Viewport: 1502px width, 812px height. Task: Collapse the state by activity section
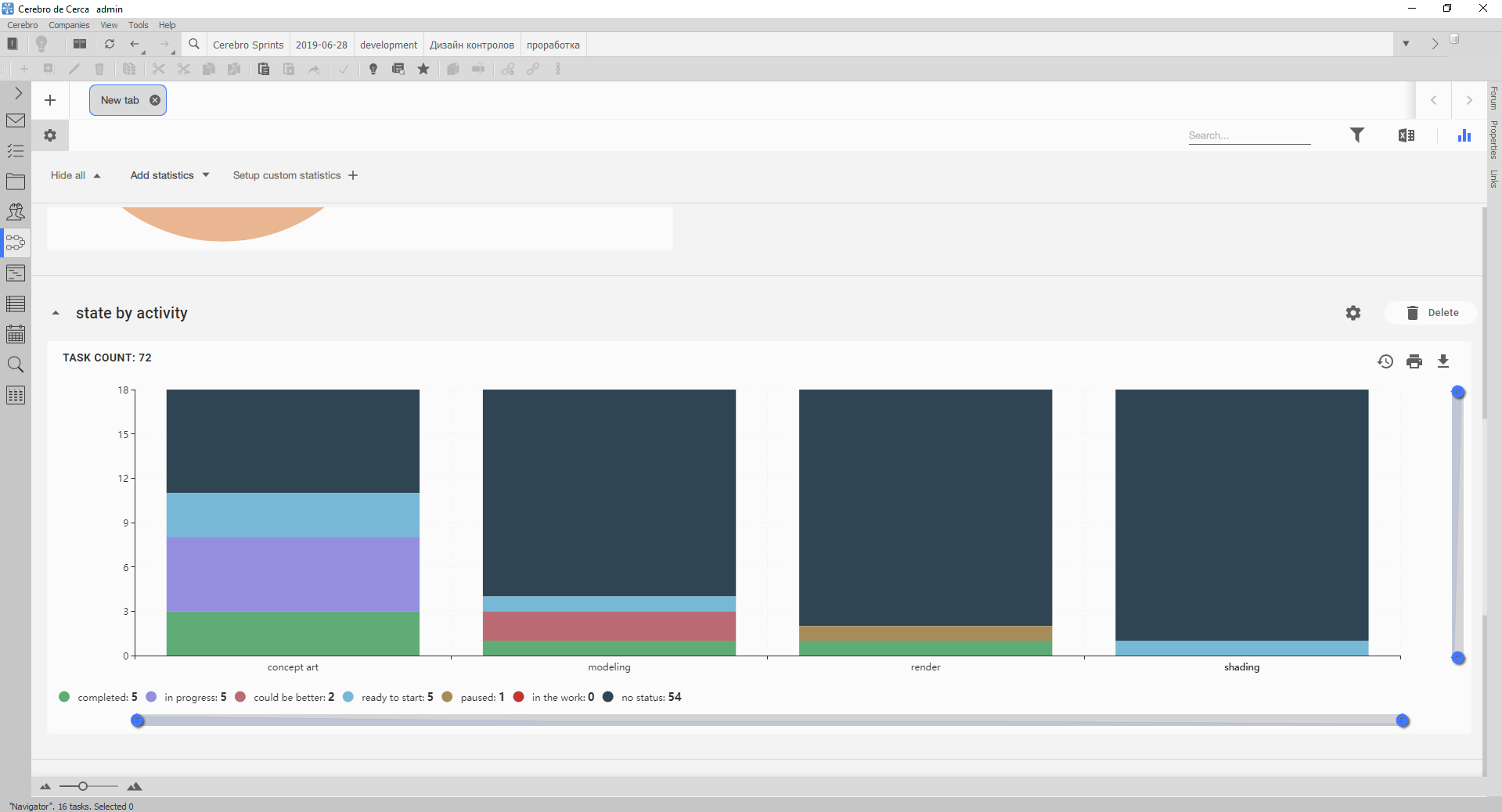coord(56,313)
